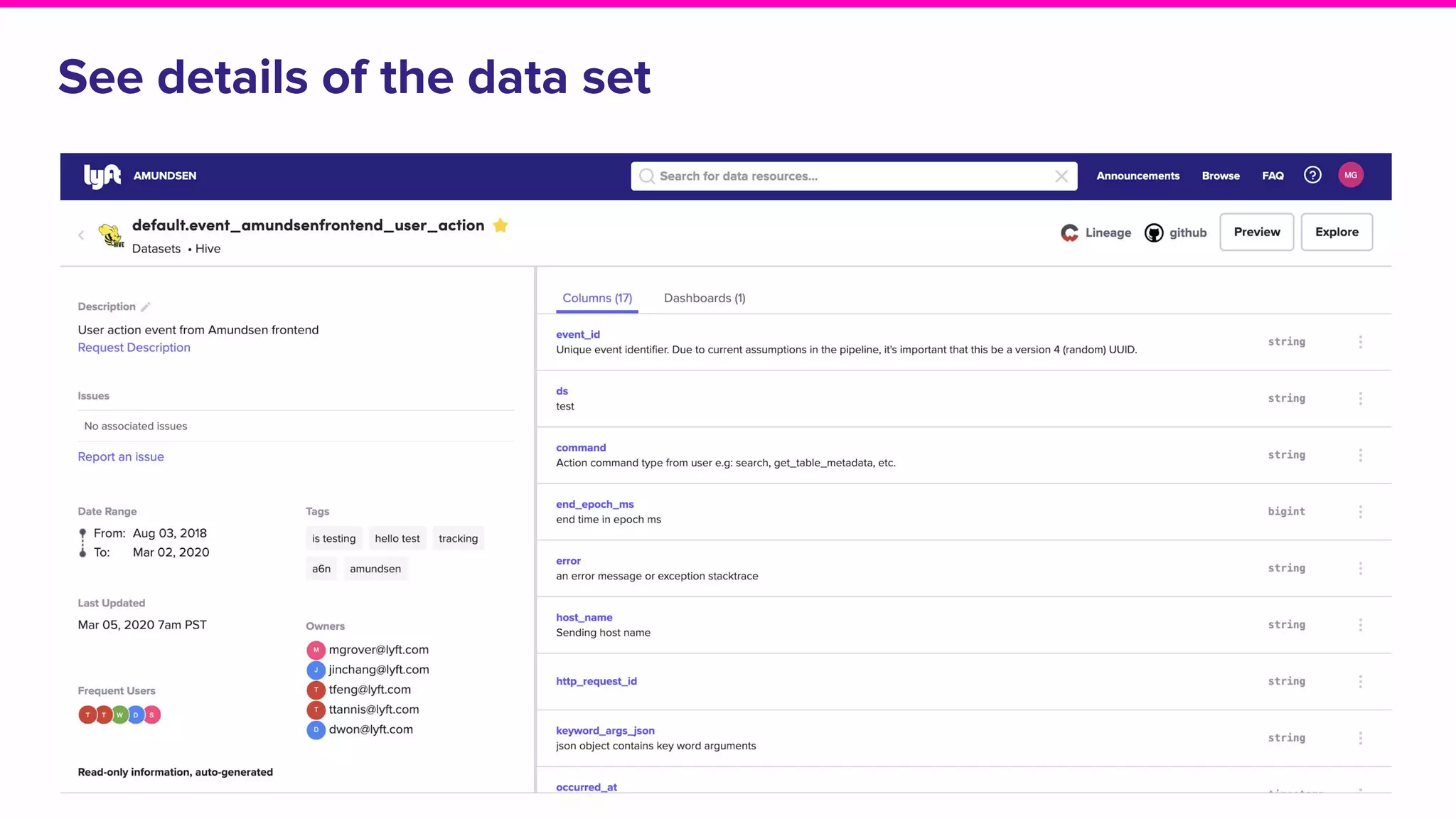The width and height of the screenshot is (1456, 819).
Task: Open the github link text
Action: tap(1188, 232)
